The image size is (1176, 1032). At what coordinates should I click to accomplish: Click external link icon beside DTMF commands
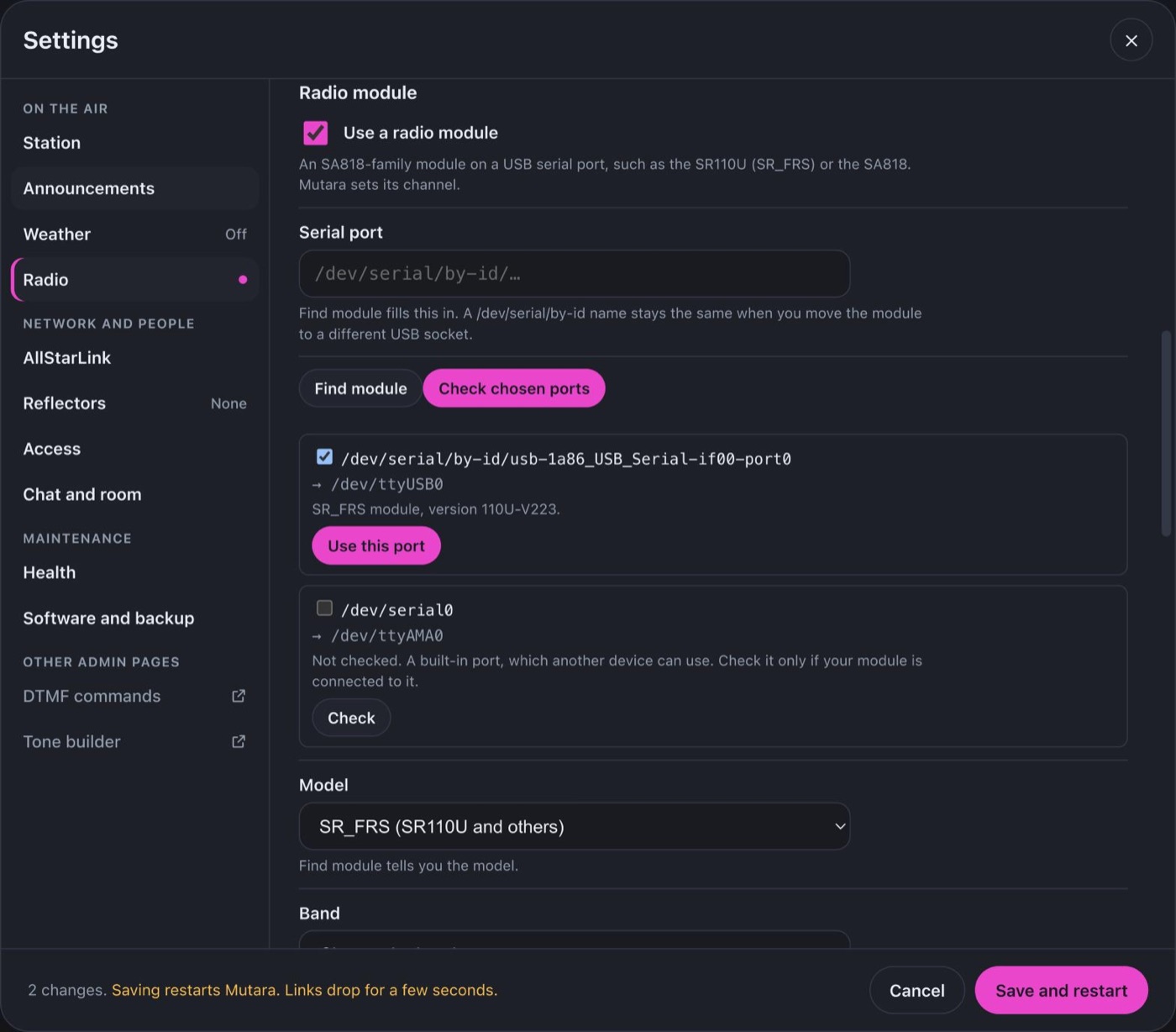[x=239, y=696]
